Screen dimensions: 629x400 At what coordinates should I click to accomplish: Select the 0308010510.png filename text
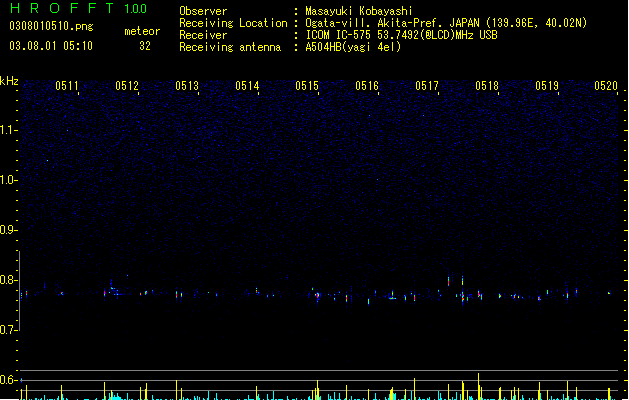click(51, 26)
